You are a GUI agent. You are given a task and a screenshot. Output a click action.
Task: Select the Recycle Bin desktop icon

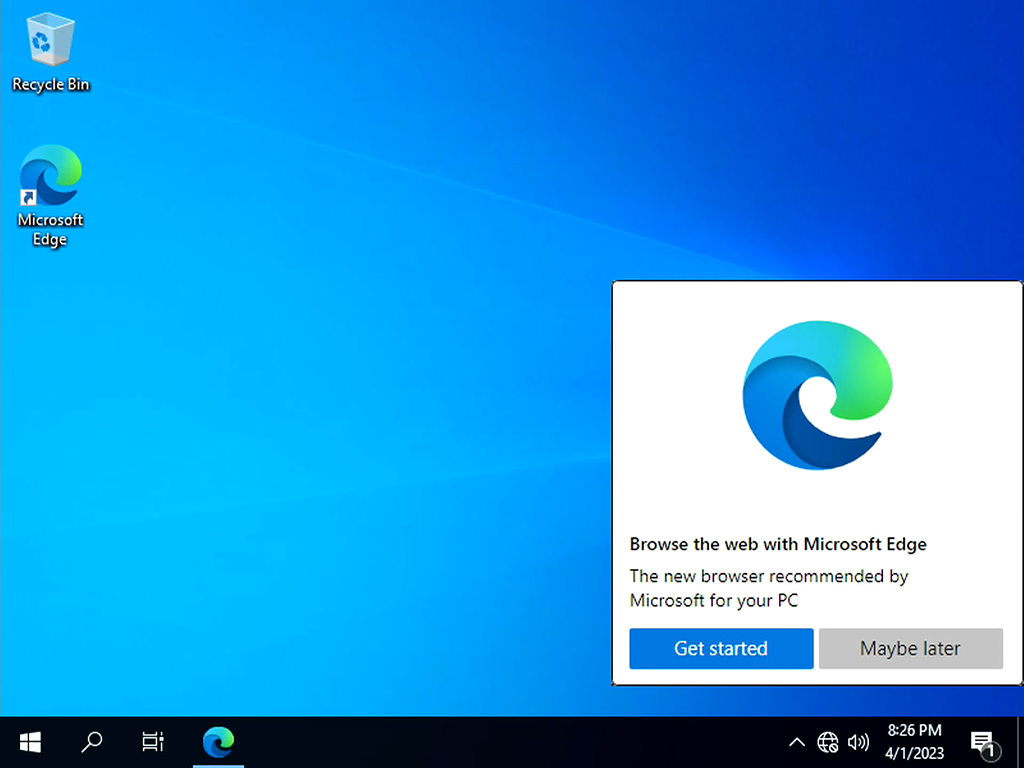click(x=50, y=54)
